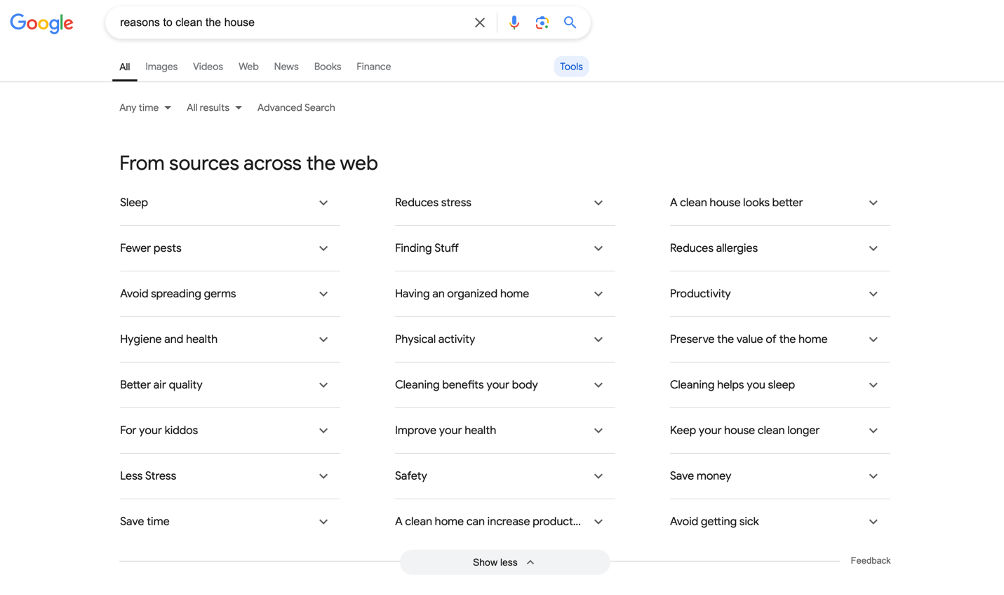Expand the Less Stress item
The image size is (1004, 595).
click(229, 475)
